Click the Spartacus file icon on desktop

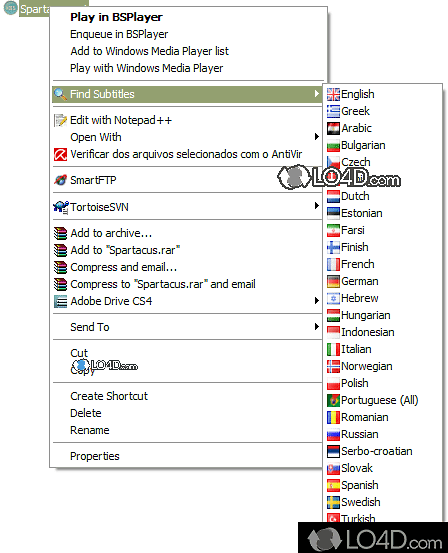click(10, 8)
